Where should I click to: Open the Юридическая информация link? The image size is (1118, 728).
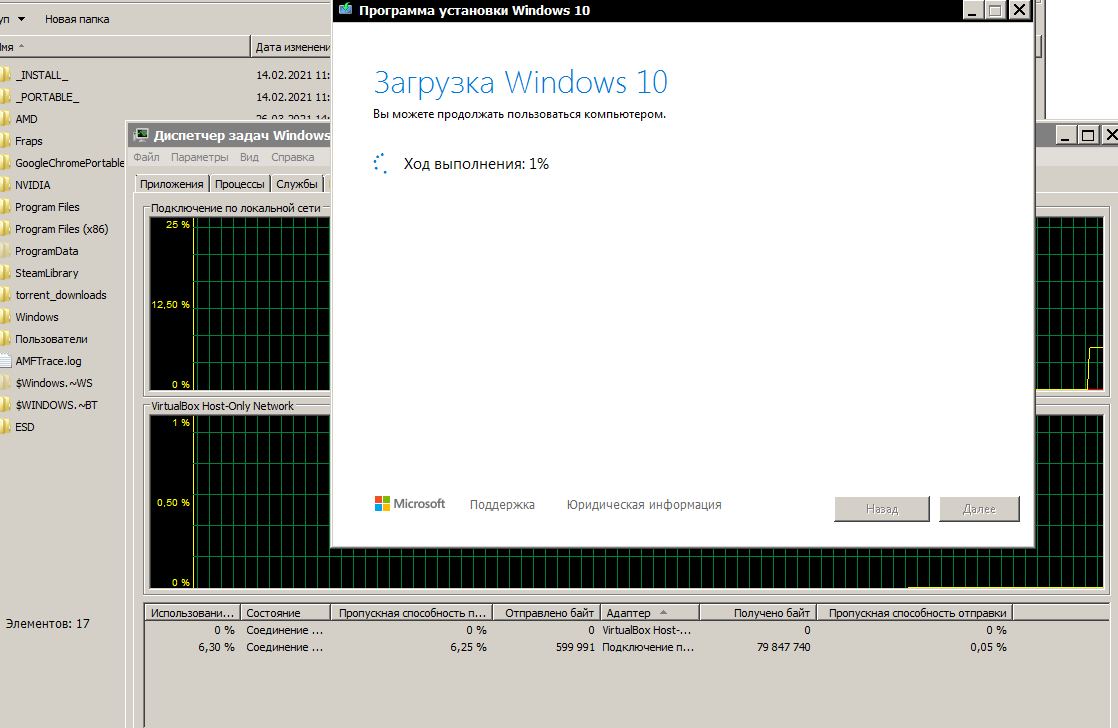(644, 505)
